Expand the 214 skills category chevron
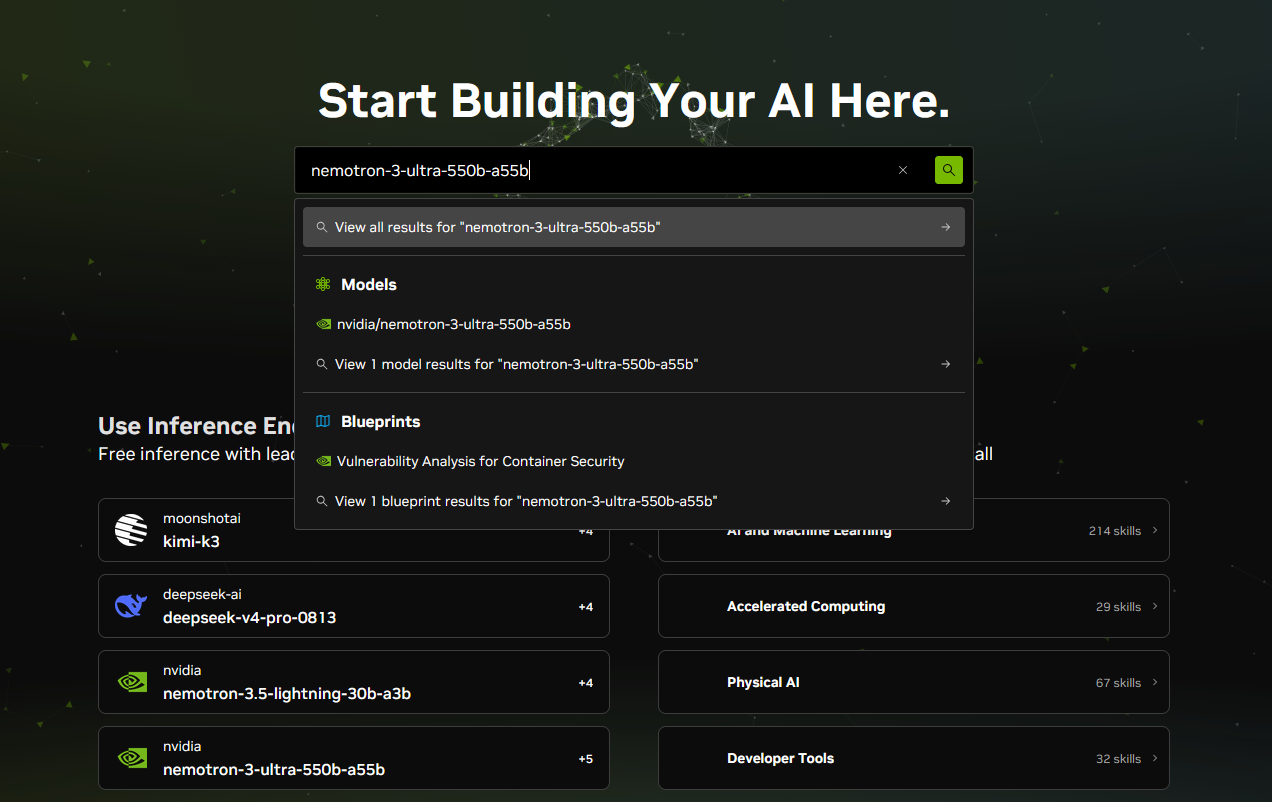Viewport: 1272px width, 802px height. [1155, 530]
